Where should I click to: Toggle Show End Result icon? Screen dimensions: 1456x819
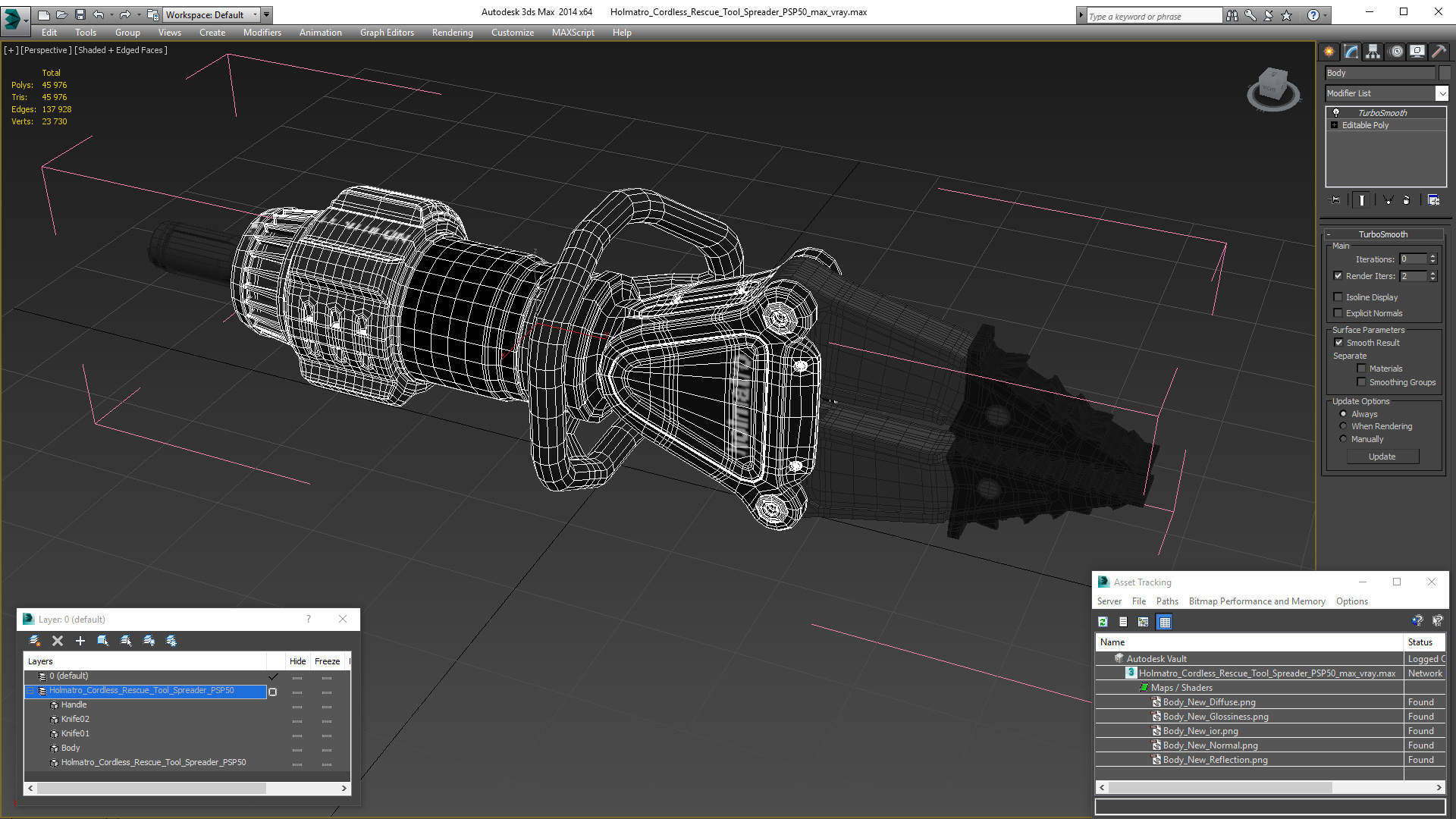(x=1362, y=200)
